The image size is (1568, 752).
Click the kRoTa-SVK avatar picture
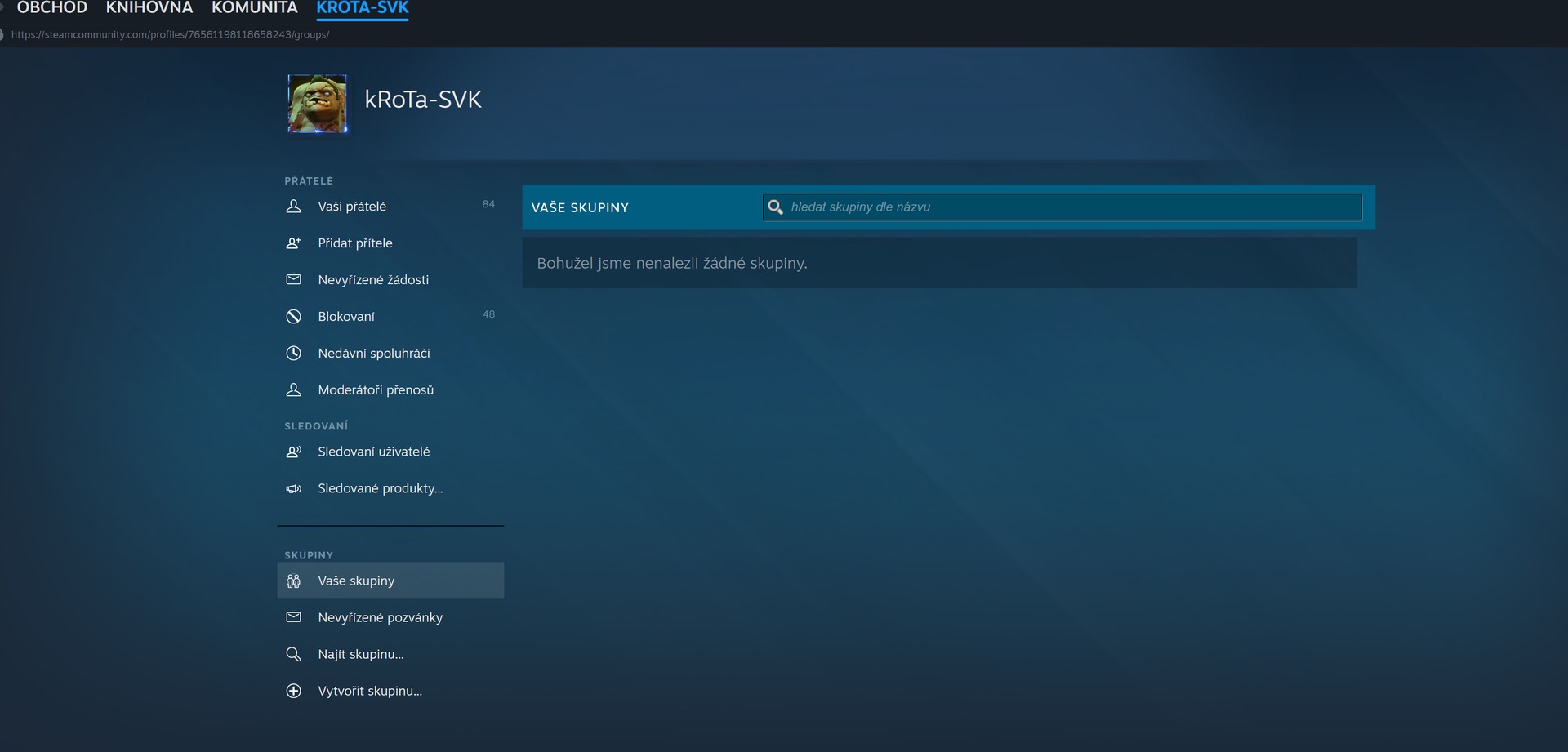(x=318, y=104)
